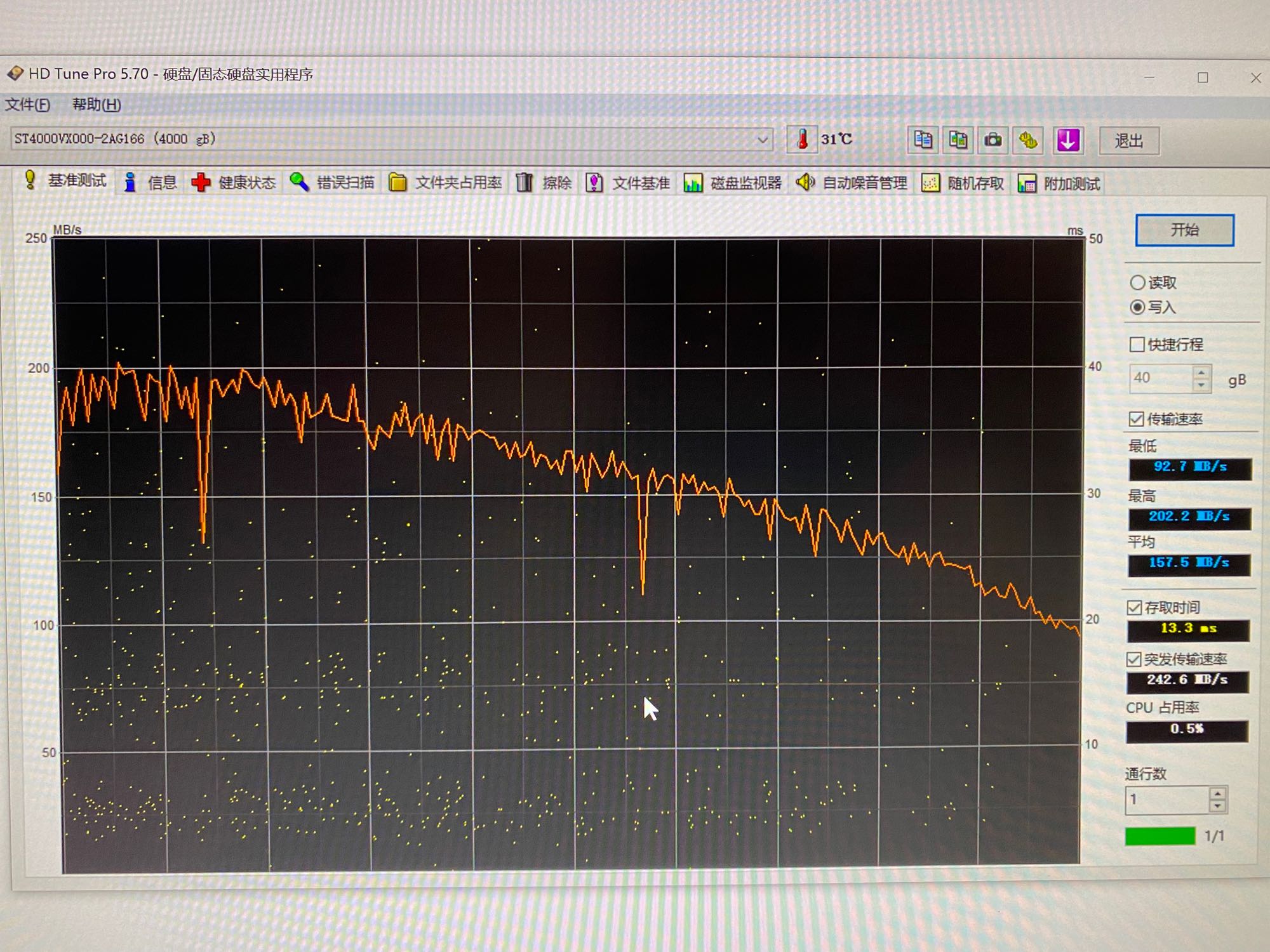Open the ST4000VX000 drive selection dropdown
Viewport: 1270px width, 952px height.
pos(763,139)
